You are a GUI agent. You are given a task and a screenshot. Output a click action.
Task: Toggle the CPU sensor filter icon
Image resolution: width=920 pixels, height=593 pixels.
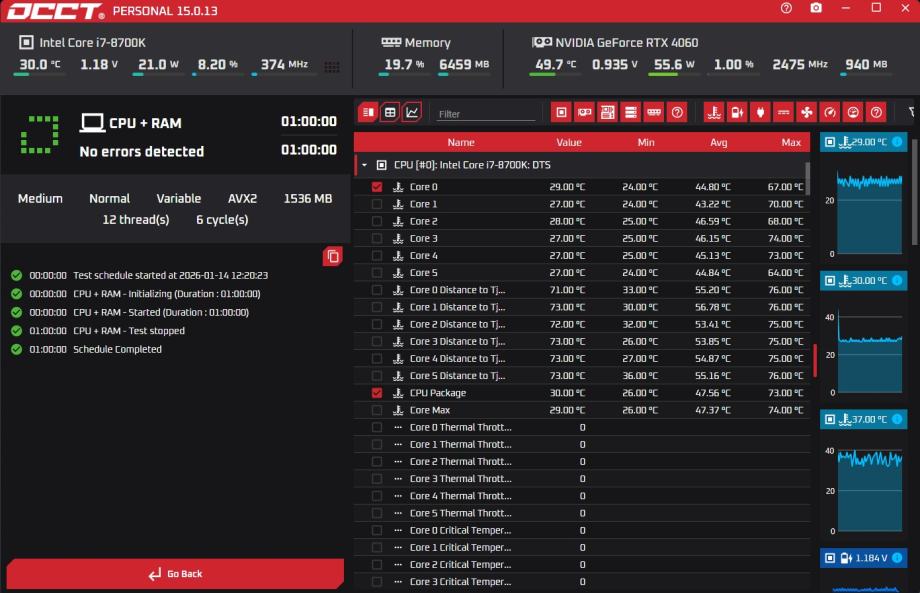coord(562,112)
